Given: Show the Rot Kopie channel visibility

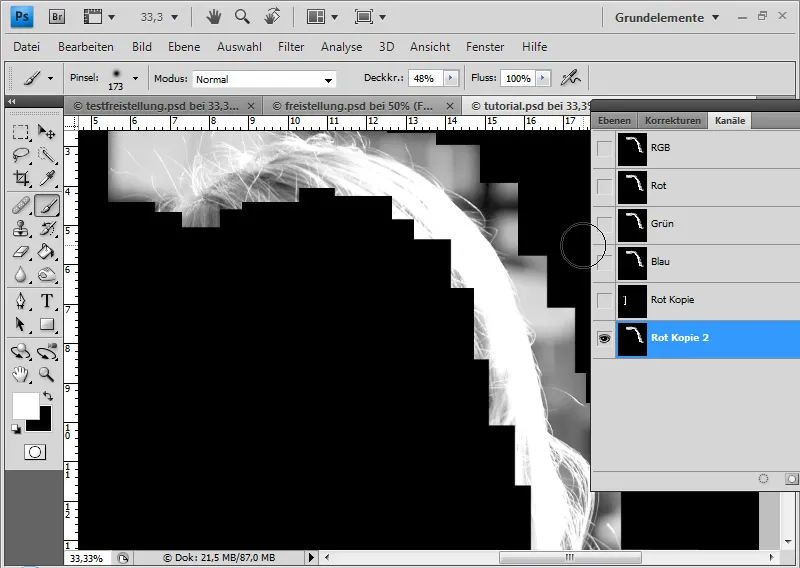Looking at the screenshot, I should click(604, 300).
